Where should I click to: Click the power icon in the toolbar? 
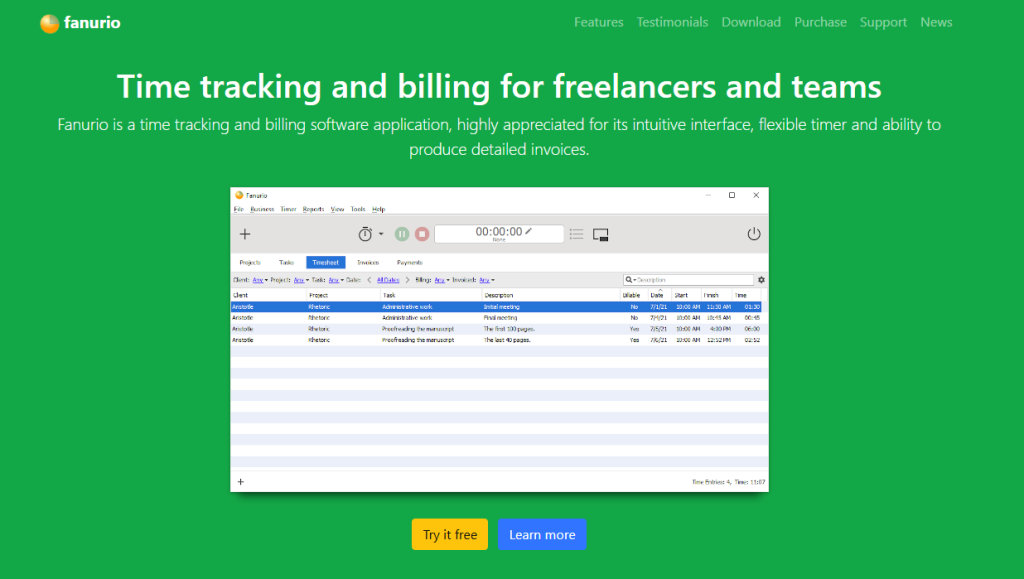tap(754, 234)
